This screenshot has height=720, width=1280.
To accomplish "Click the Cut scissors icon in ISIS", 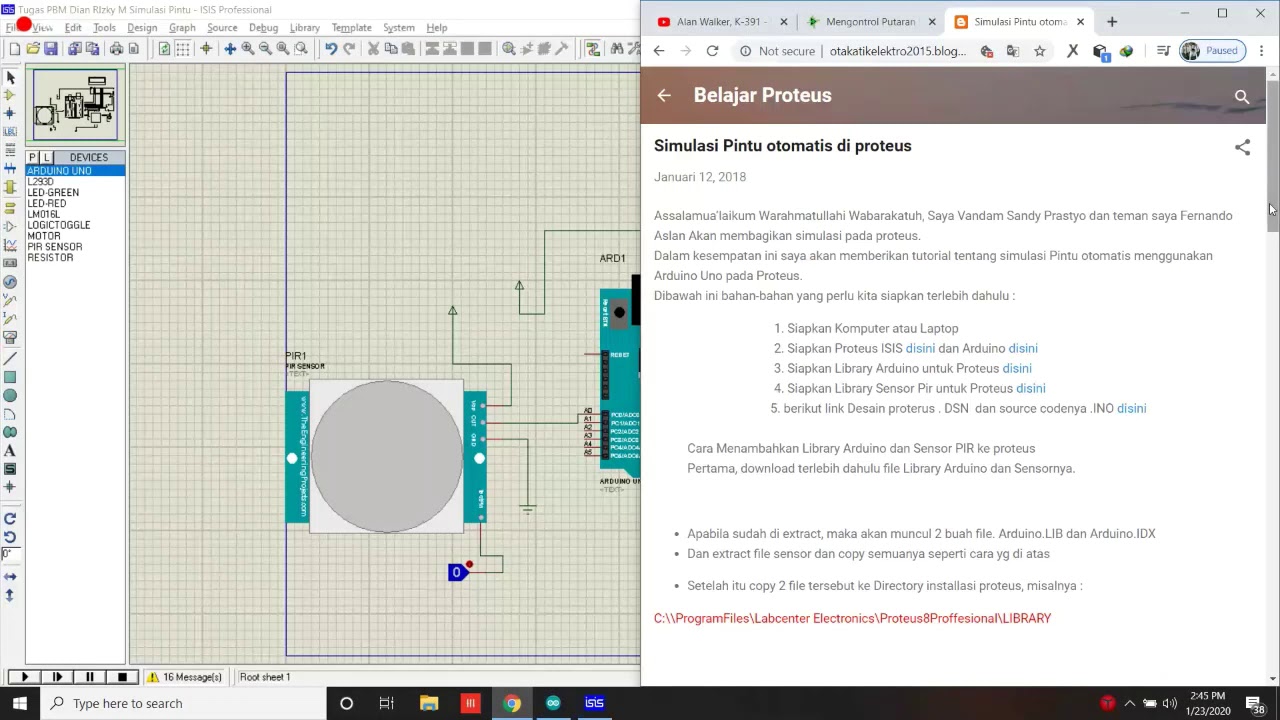I will 373,49.
